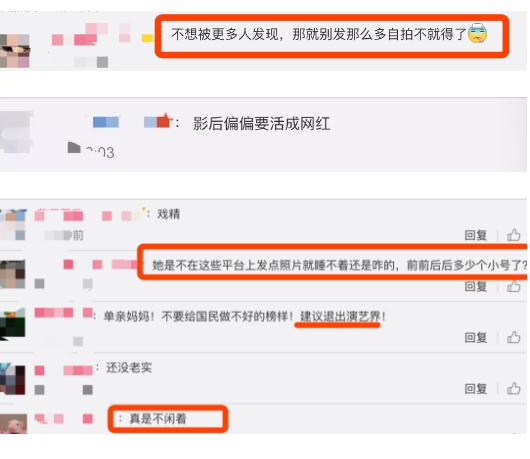View the avatar of the '真是不闲着' commenter
Image resolution: width=530 pixels, height=459 pixels.
(13, 424)
